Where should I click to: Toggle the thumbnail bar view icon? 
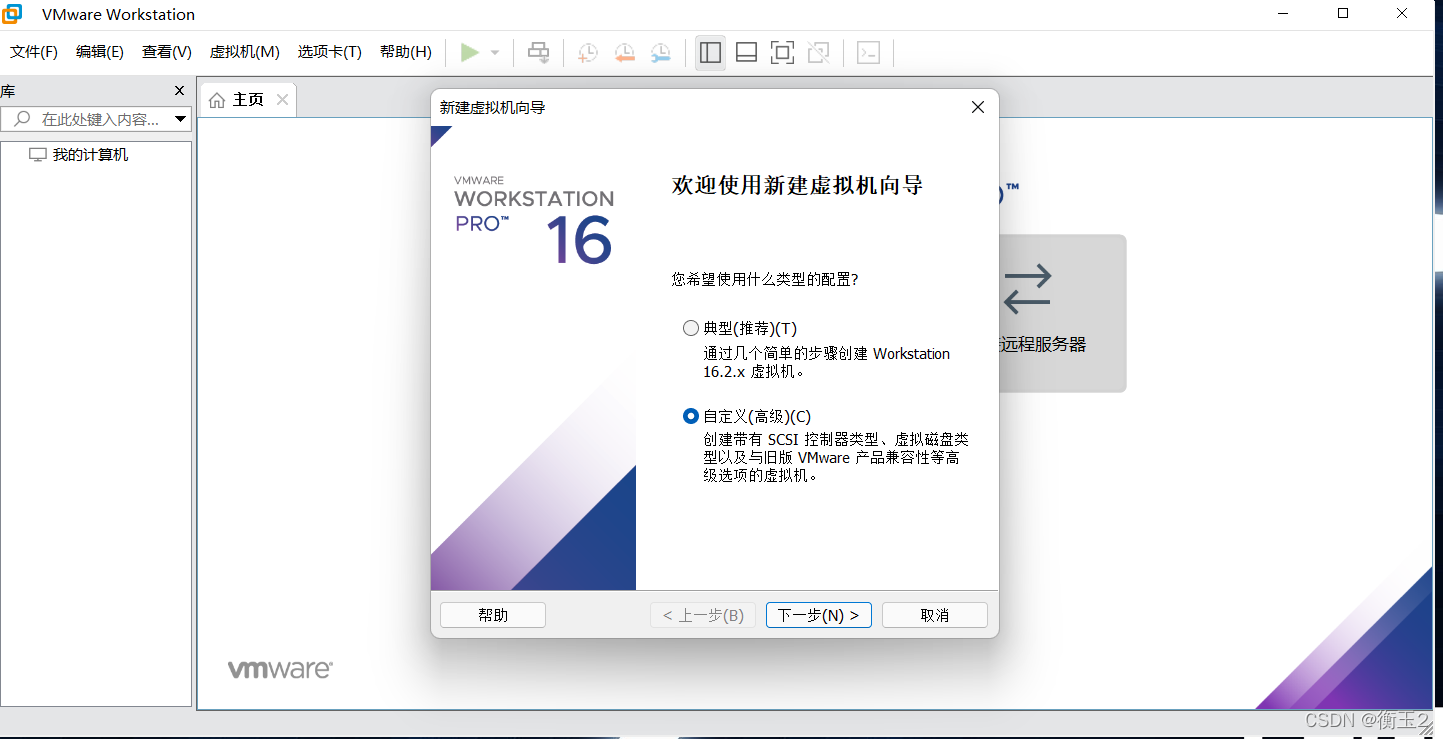[746, 53]
